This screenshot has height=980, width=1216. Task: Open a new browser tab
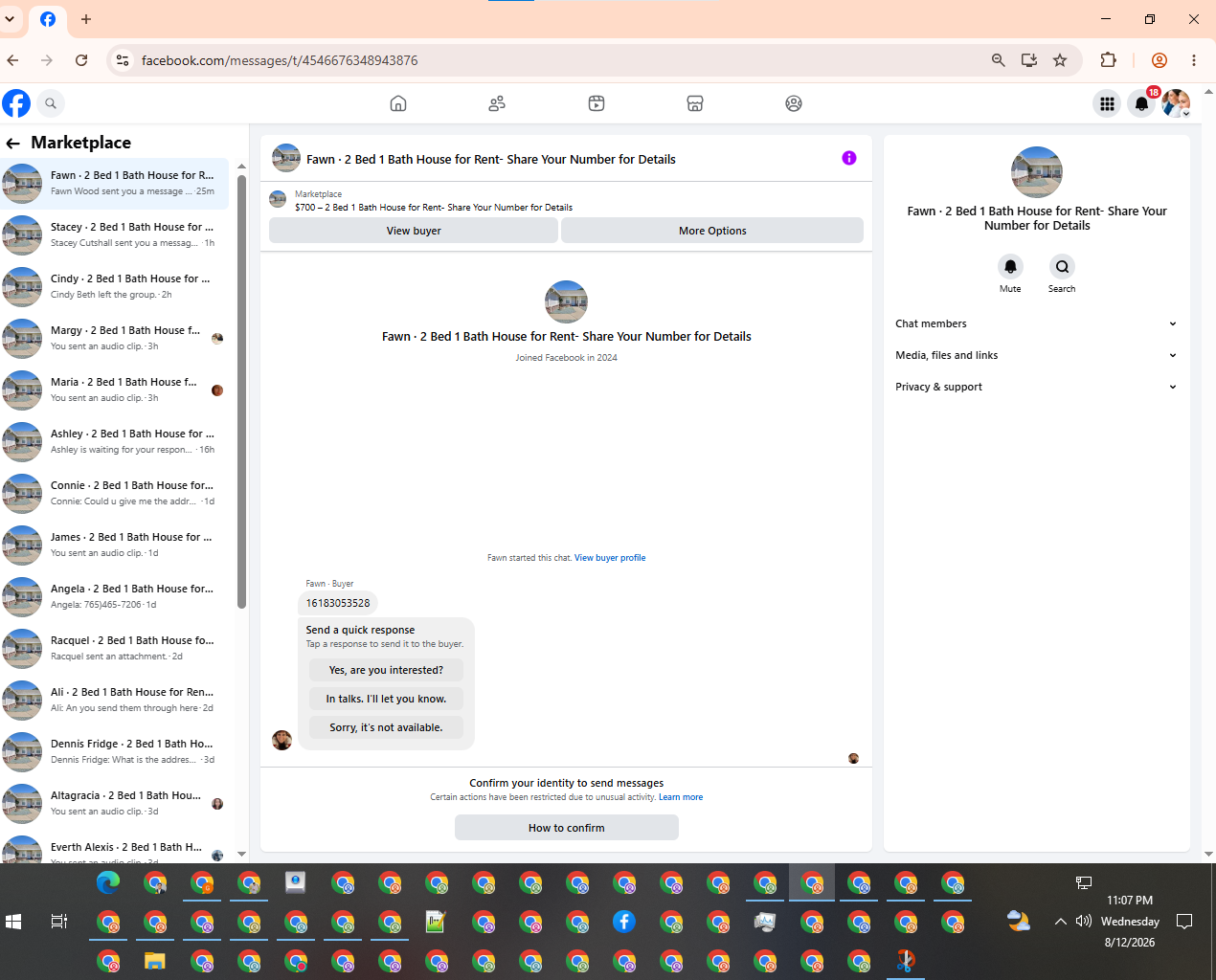(x=86, y=19)
